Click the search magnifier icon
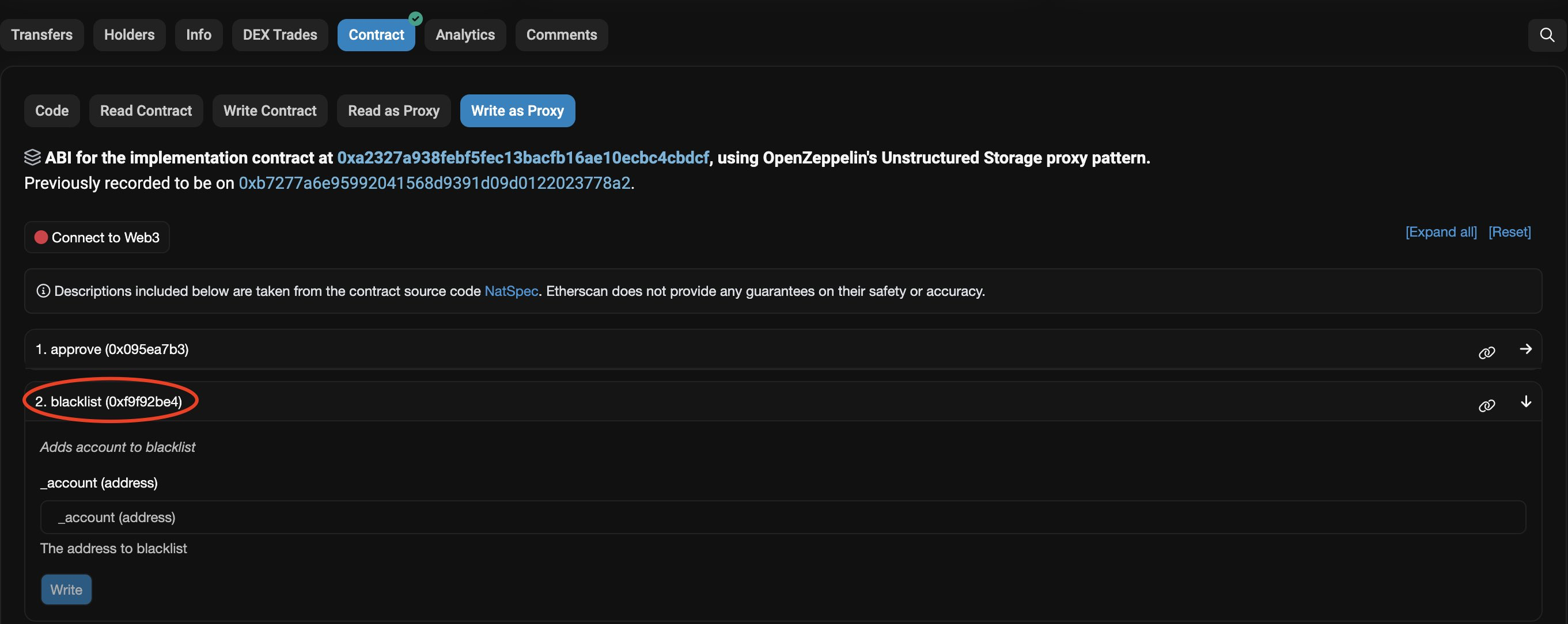 pyautogui.click(x=1547, y=35)
